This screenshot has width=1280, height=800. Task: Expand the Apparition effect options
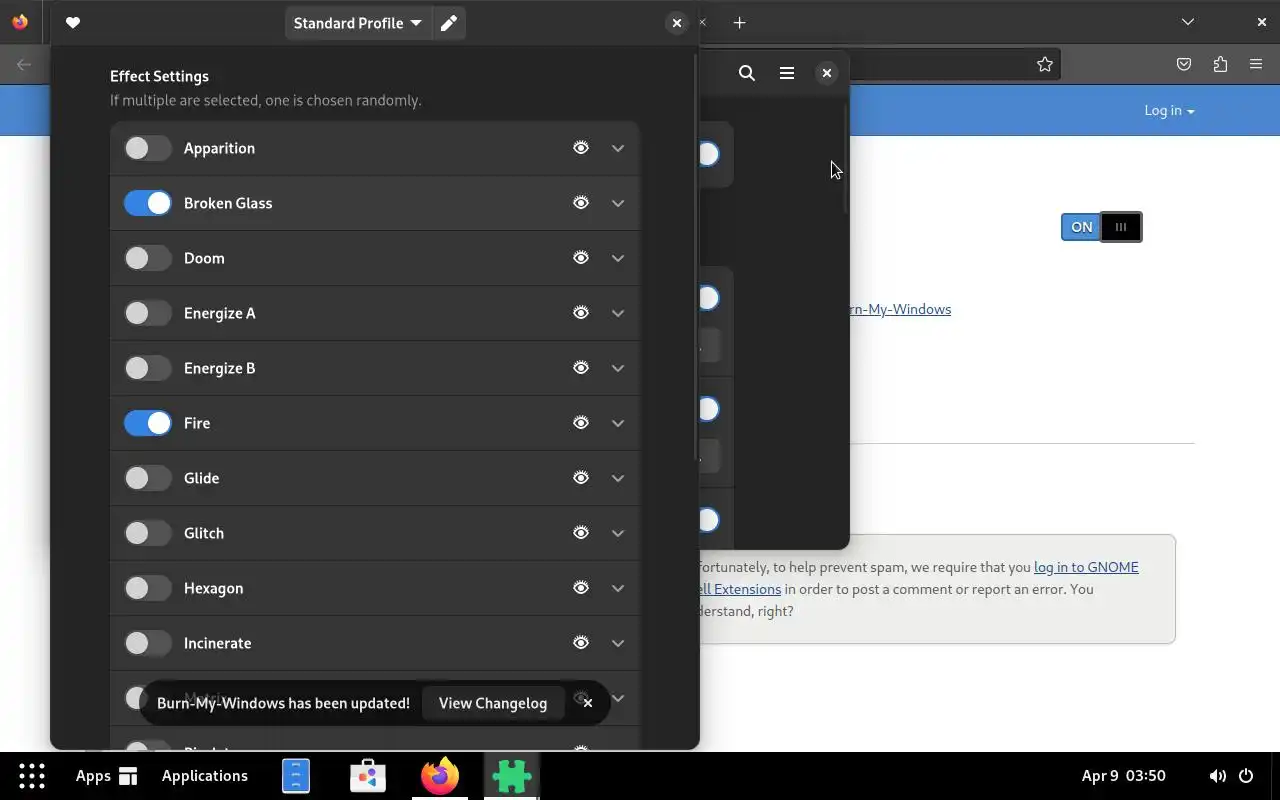pos(618,148)
